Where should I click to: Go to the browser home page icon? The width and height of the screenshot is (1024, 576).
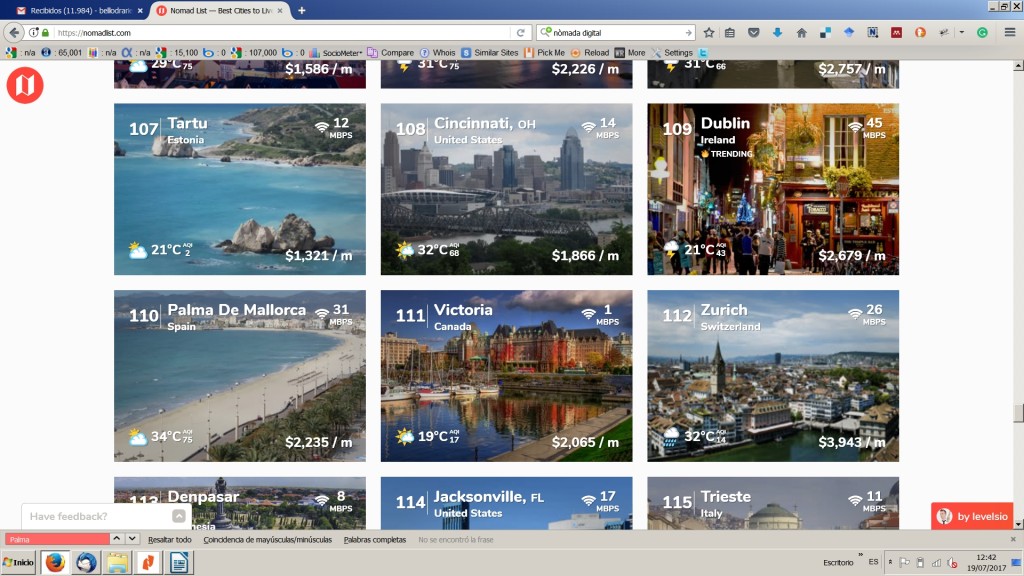coord(801,33)
